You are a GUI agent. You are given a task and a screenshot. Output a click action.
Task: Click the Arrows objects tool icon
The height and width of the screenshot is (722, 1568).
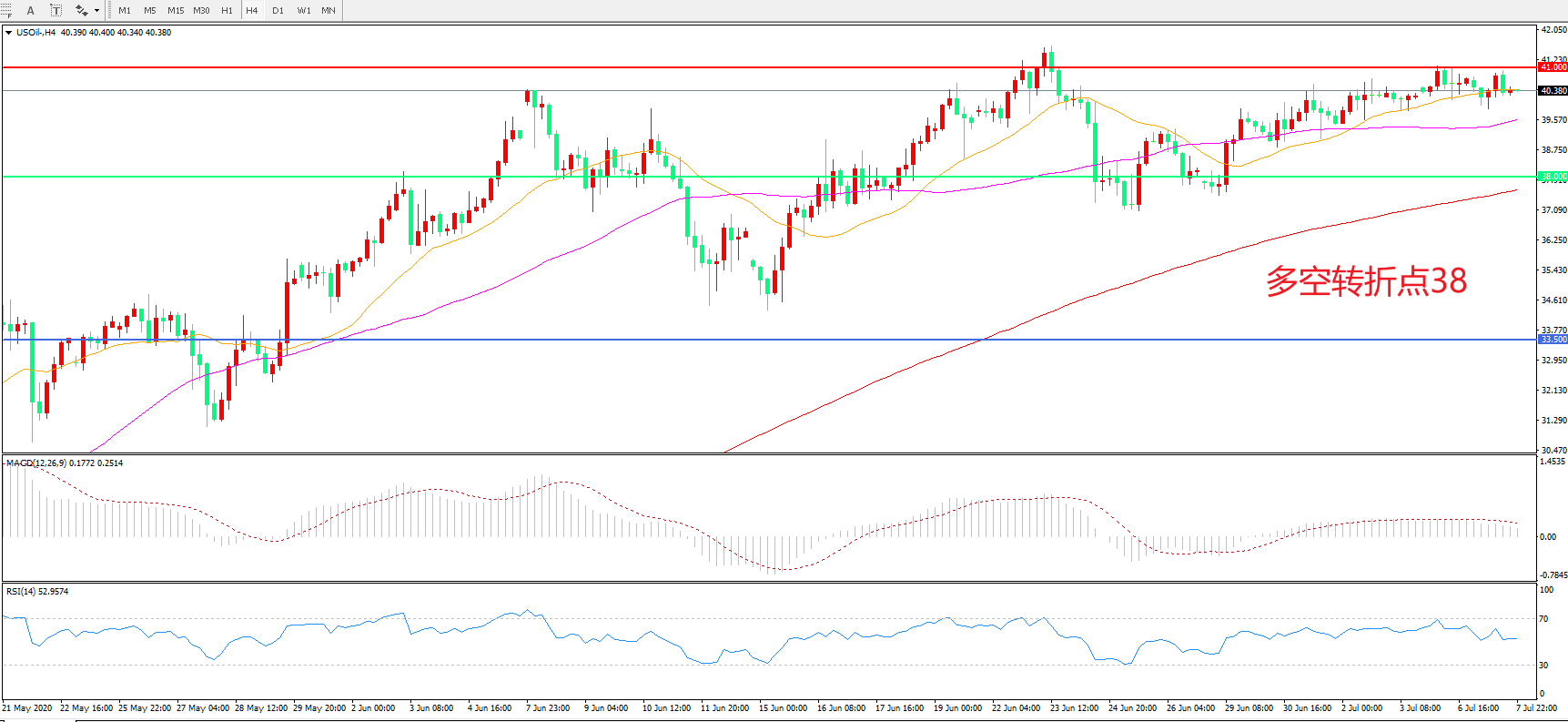point(81,11)
